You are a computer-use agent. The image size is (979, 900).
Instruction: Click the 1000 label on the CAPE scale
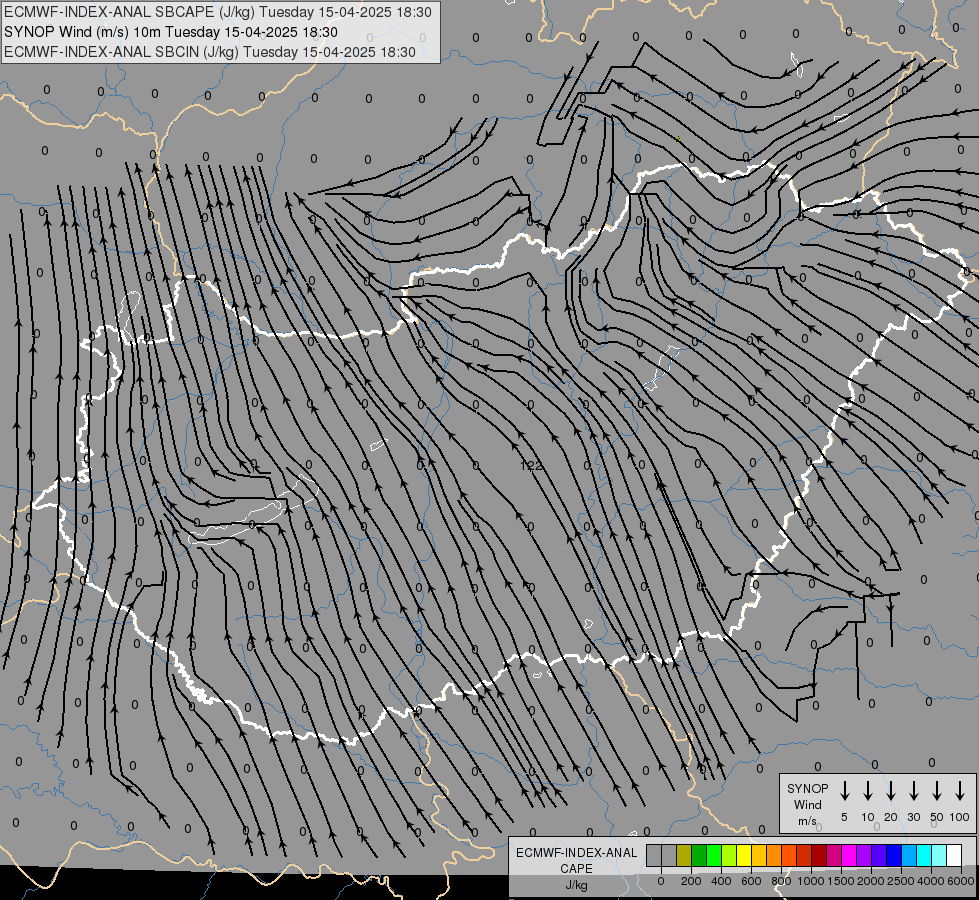click(811, 881)
